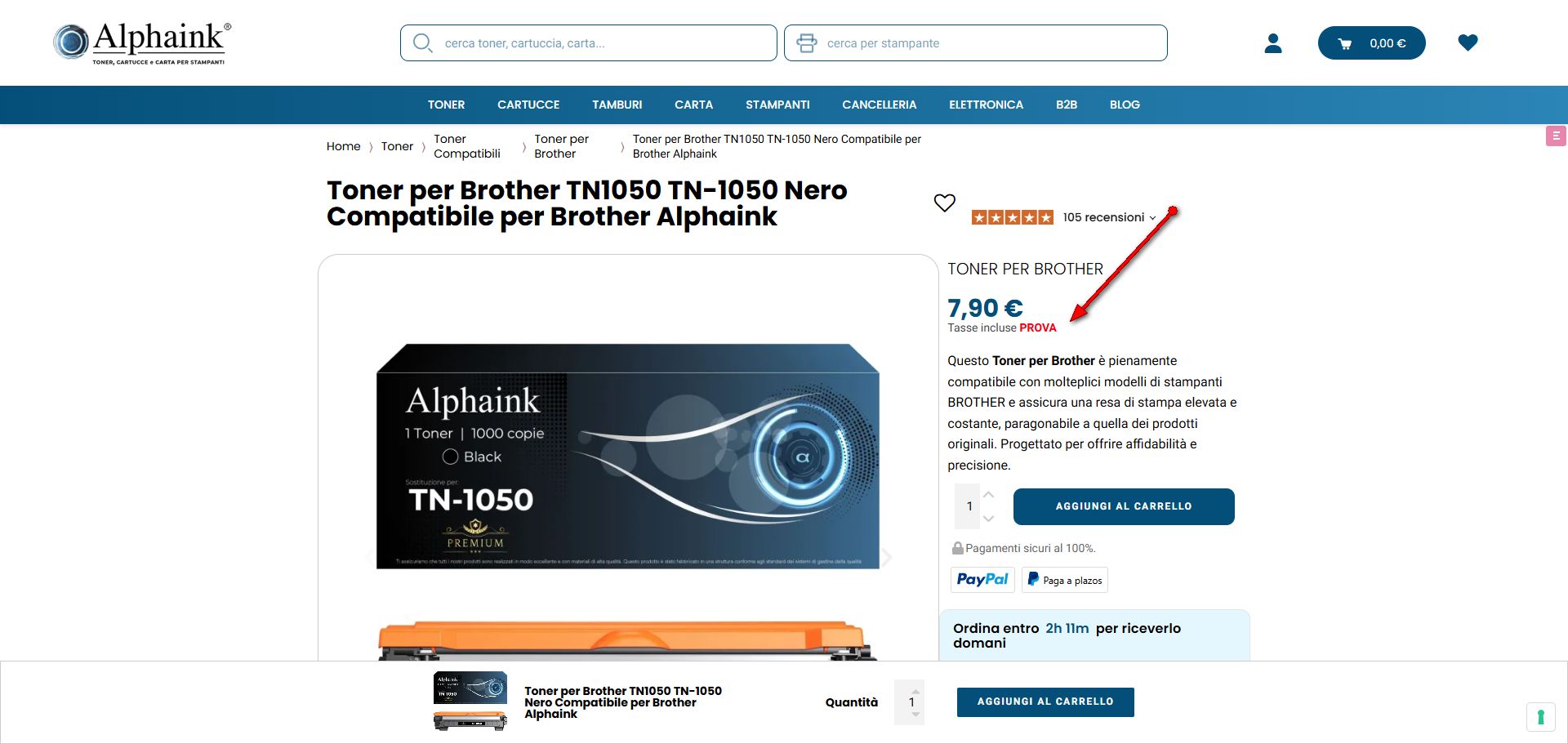Open the user account icon
Screen dimensions: 1568x744
1273,43
